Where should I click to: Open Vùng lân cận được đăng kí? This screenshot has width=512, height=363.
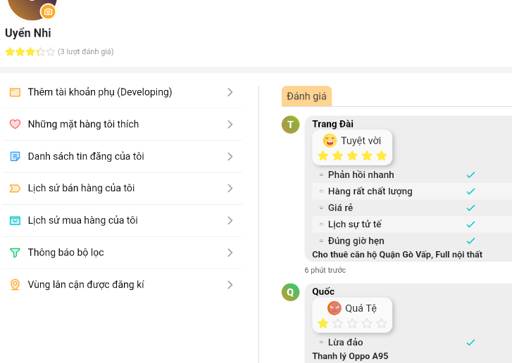click(122, 285)
